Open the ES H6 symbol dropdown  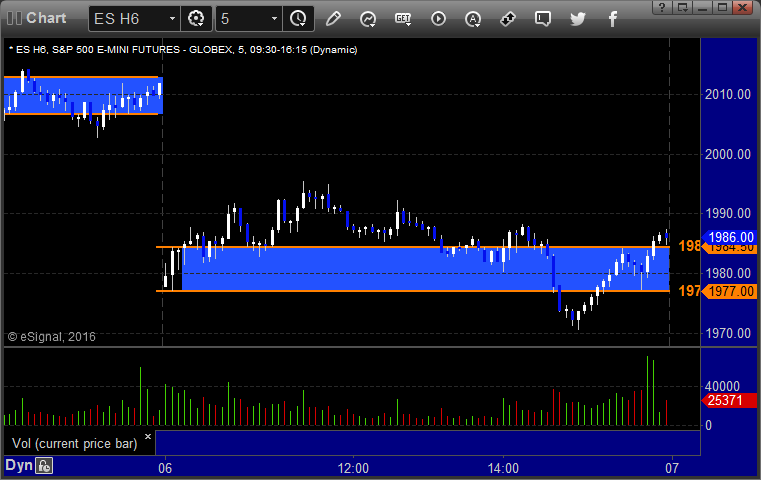point(172,19)
